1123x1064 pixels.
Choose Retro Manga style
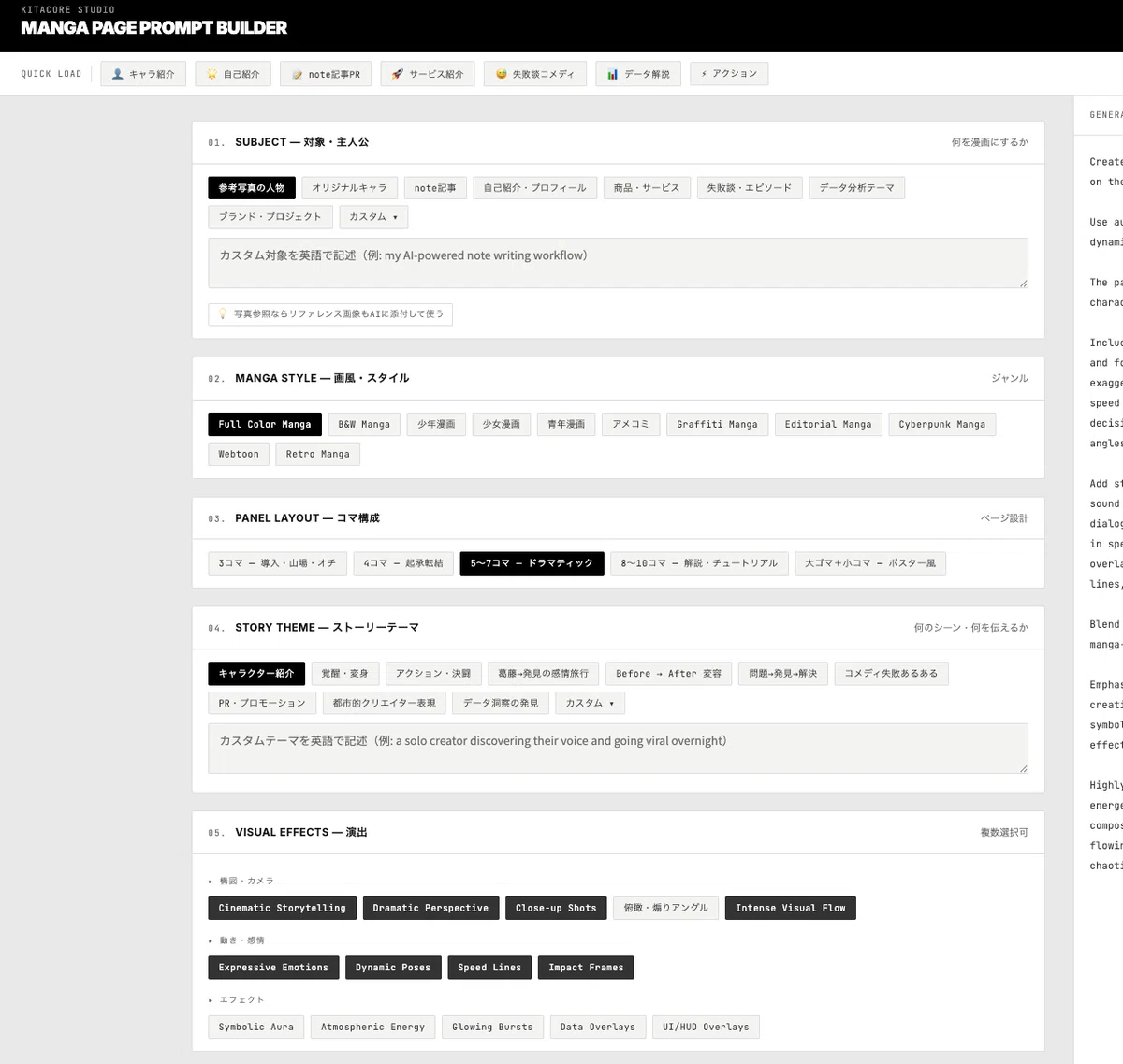318,454
